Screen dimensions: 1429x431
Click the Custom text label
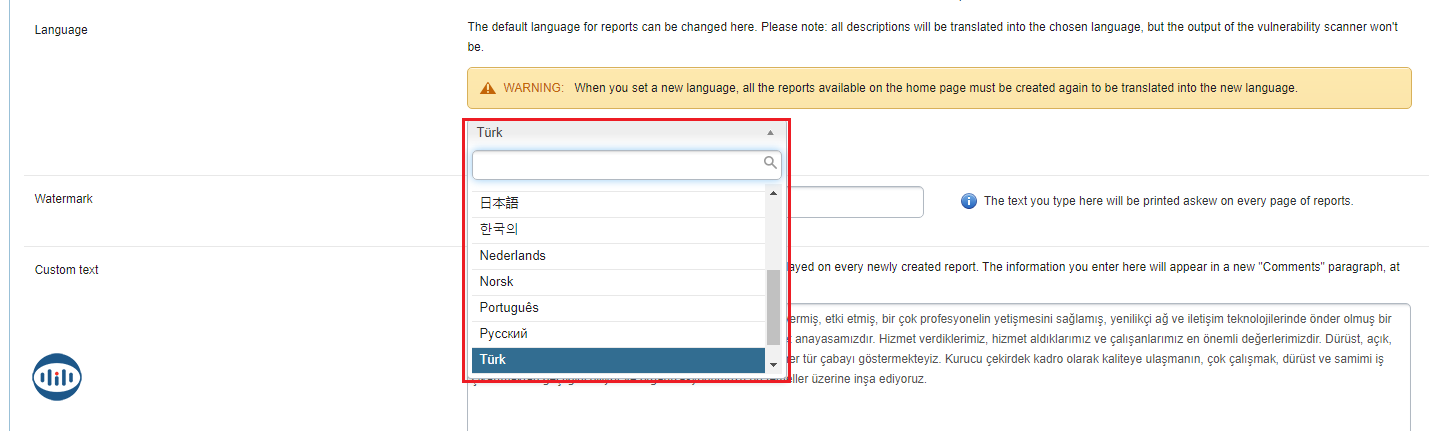[x=66, y=270]
